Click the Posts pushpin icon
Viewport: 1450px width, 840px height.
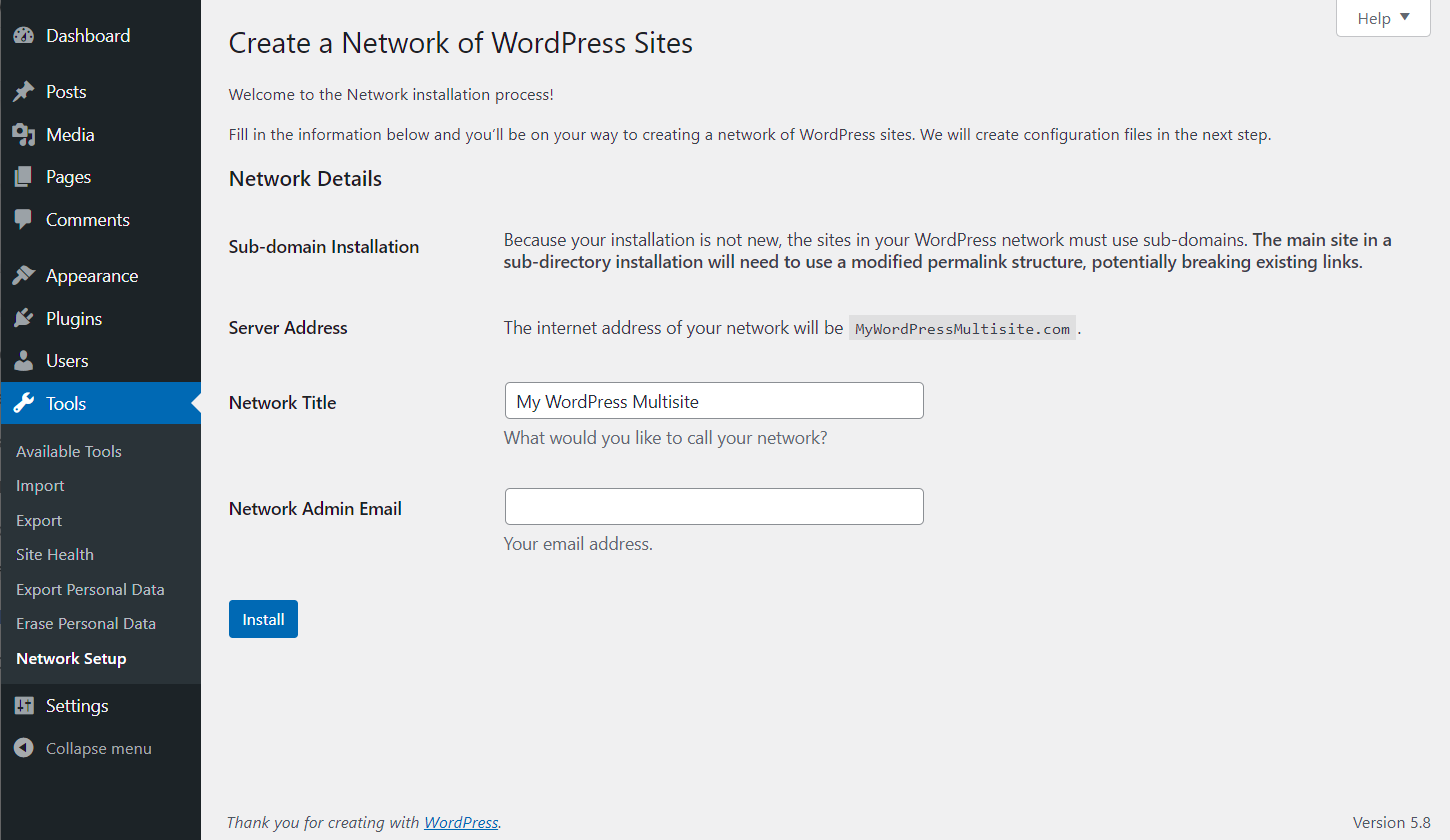pos(24,92)
